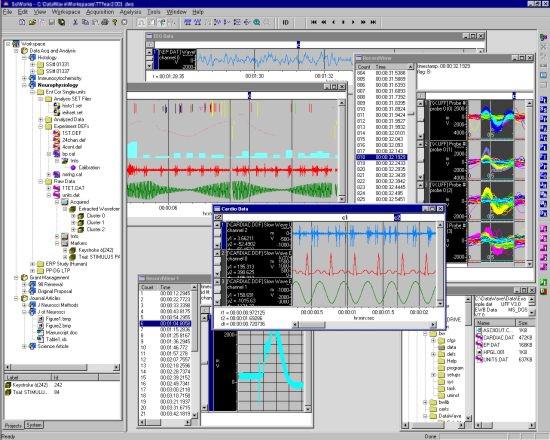Select highlighted row 00:00:32.1929 in RecordView list
Screen dimensions: 550x440
pyautogui.click(x=381, y=157)
